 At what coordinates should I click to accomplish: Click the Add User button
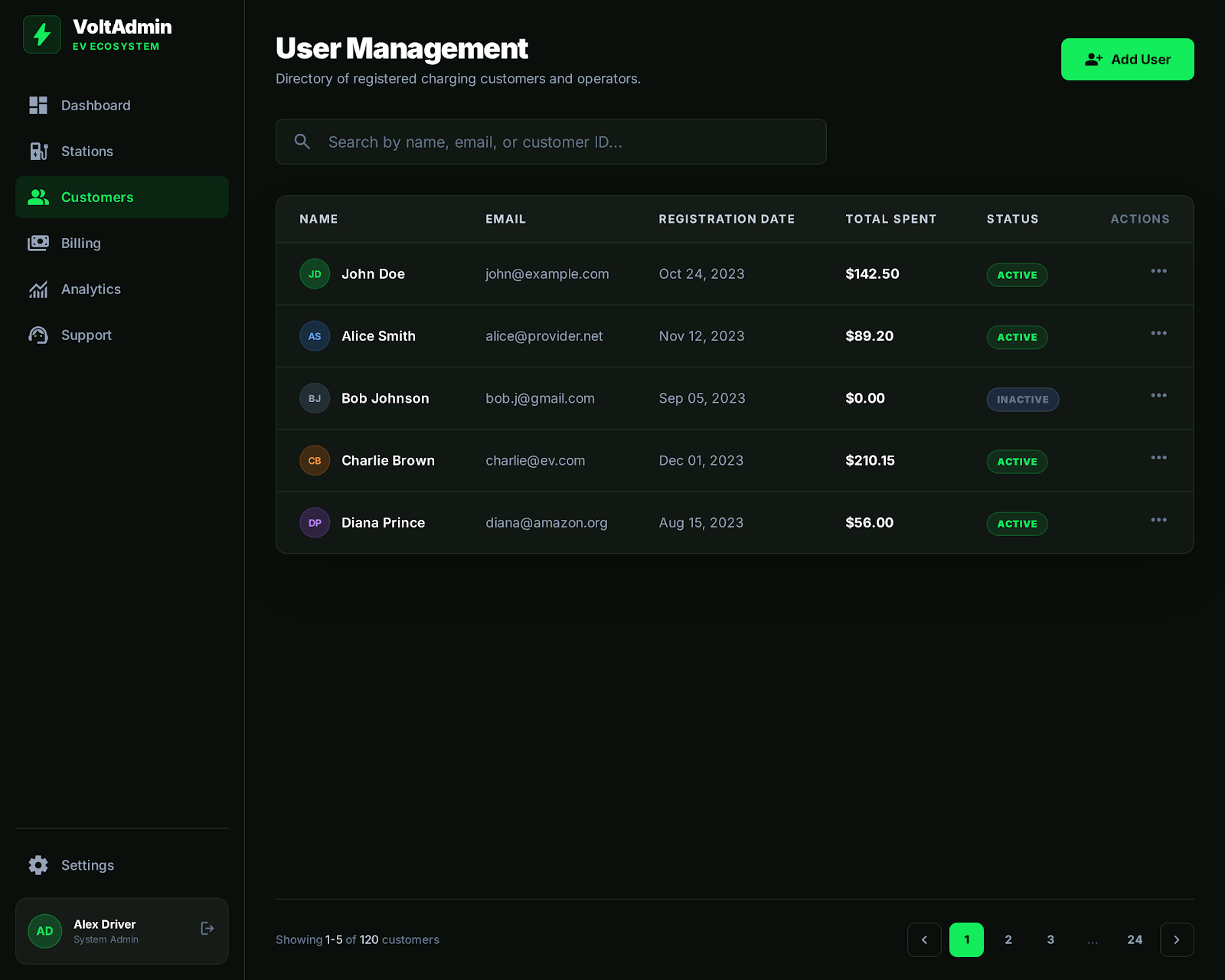(x=1127, y=59)
